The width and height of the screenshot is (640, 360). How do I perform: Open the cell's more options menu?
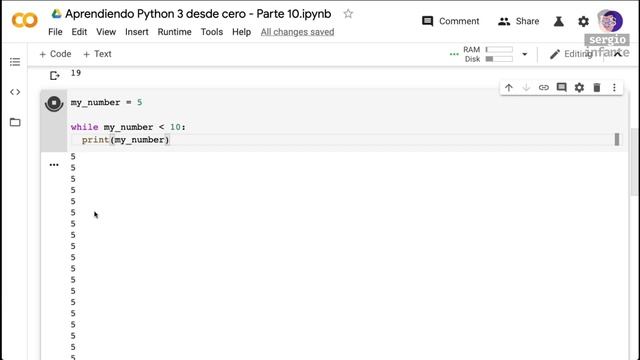(x=614, y=87)
